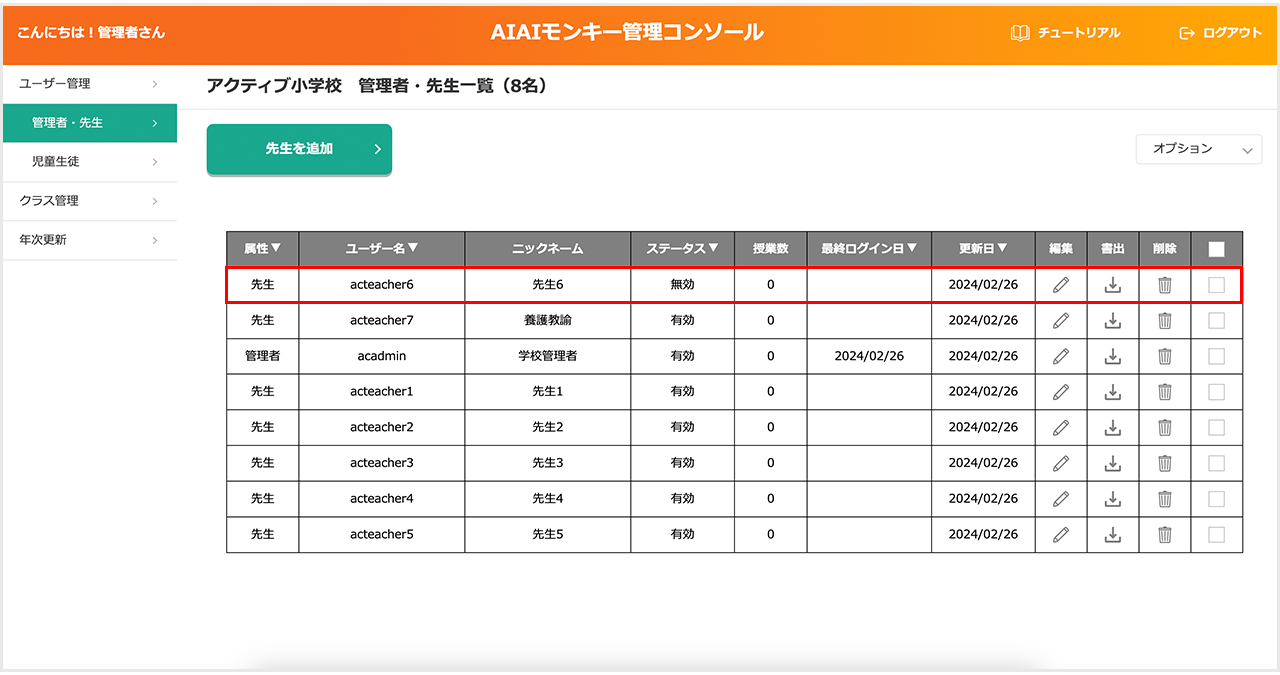Sort table by ステータス column header
The image size is (1280, 675).
(682, 249)
